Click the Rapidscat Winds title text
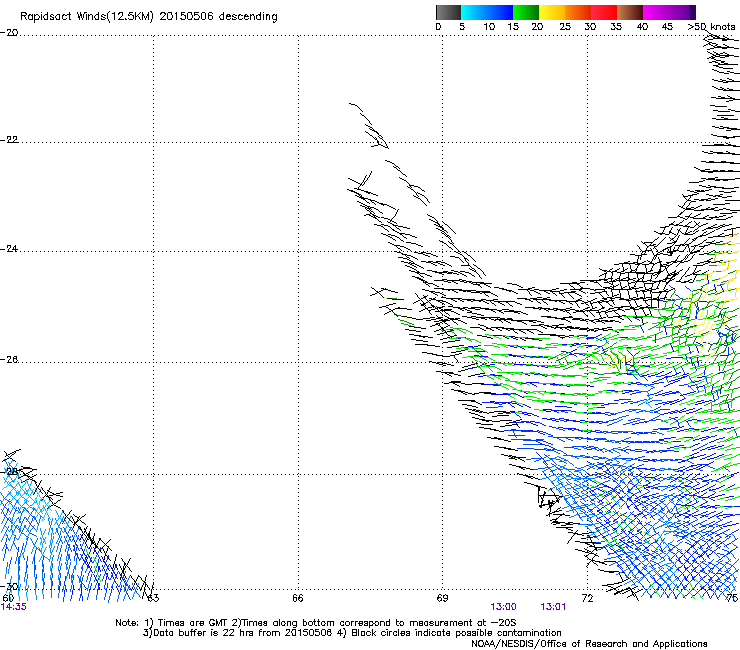Screen dimensions: 740x650 pyautogui.click(x=149, y=17)
